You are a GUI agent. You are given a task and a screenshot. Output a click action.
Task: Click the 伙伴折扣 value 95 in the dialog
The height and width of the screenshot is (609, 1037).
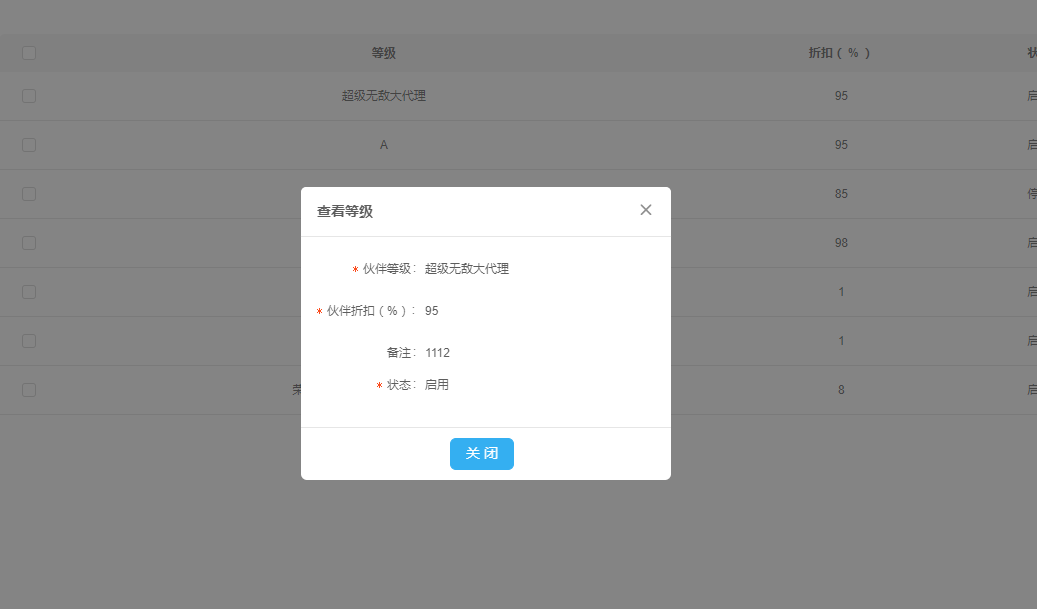432,311
